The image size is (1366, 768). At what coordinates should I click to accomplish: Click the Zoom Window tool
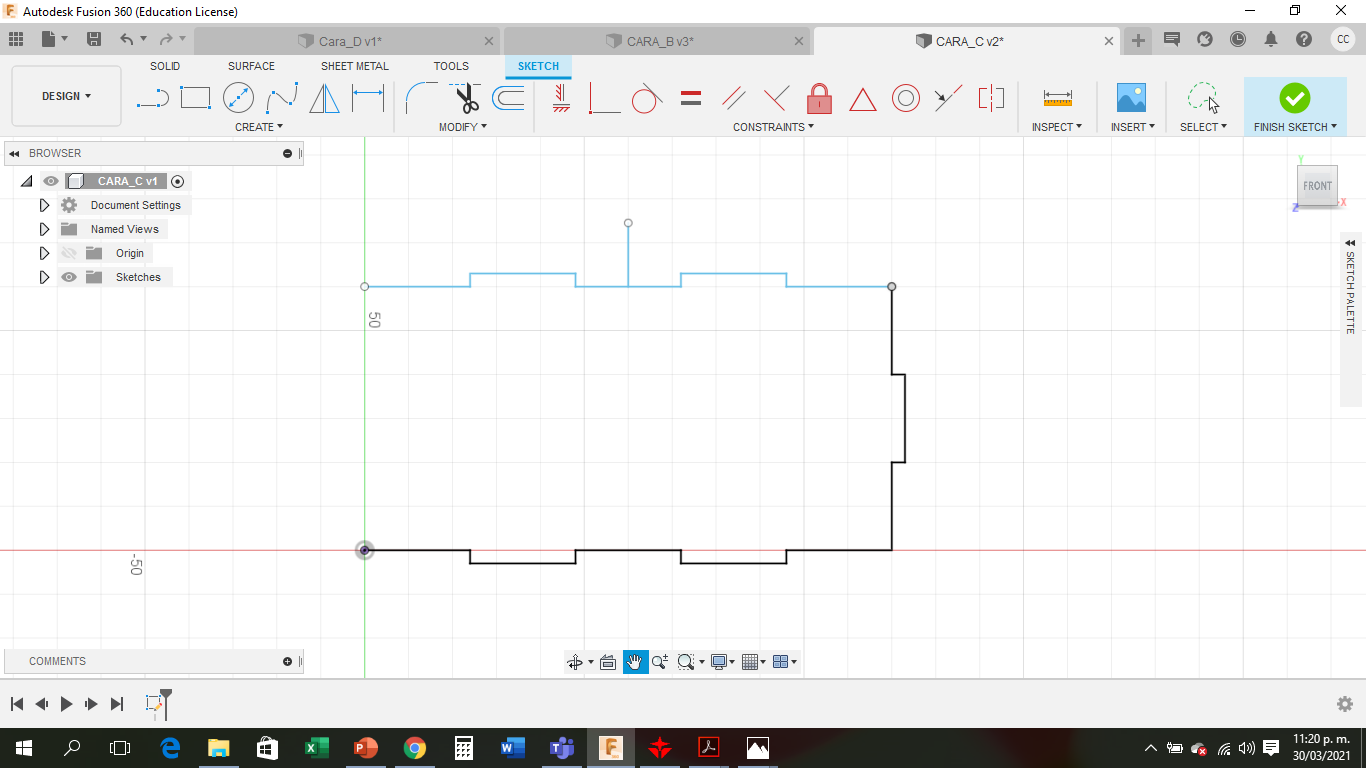(686, 662)
